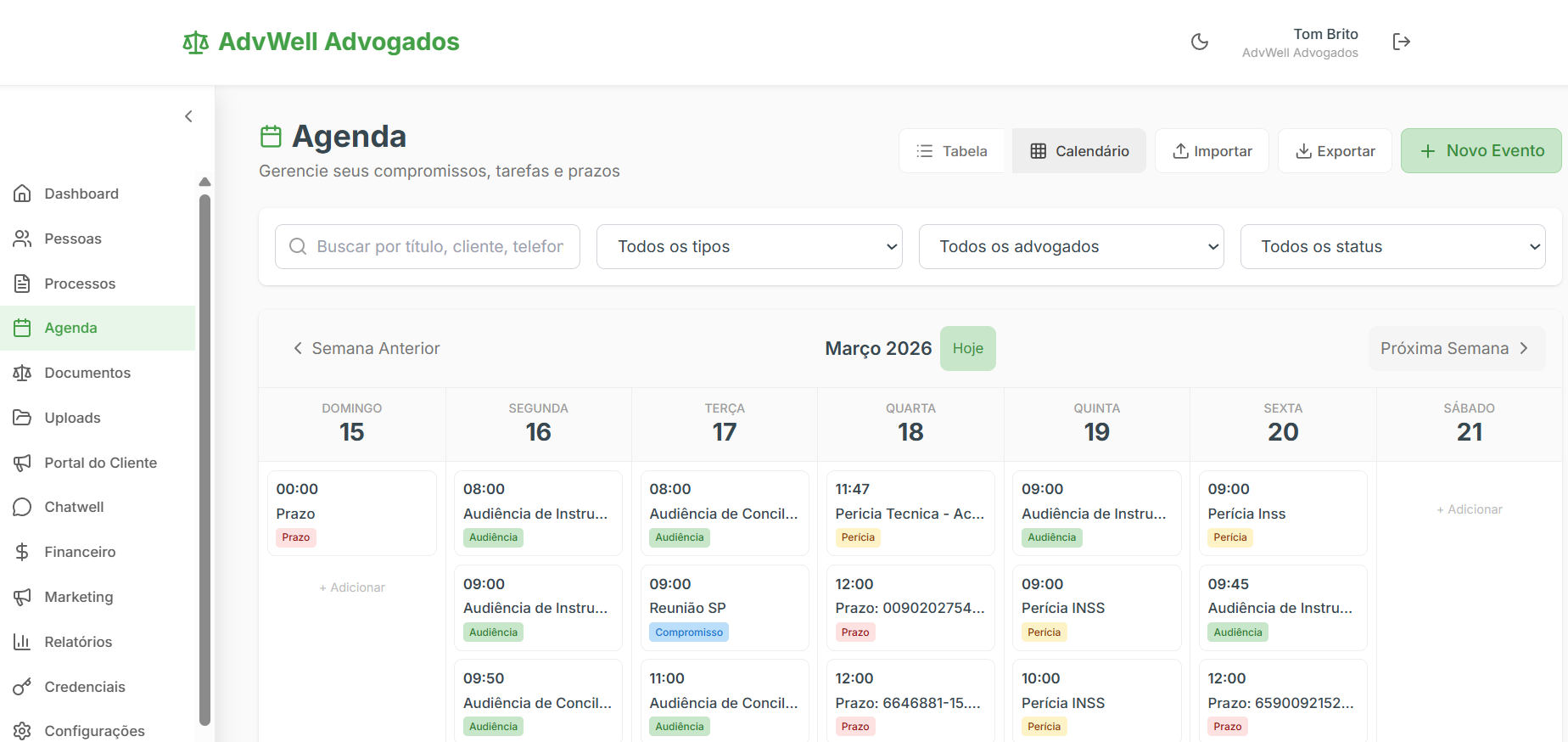Screen dimensions: 1568x742
Task: Open Dashboard from the sidebar
Action: (98, 194)
